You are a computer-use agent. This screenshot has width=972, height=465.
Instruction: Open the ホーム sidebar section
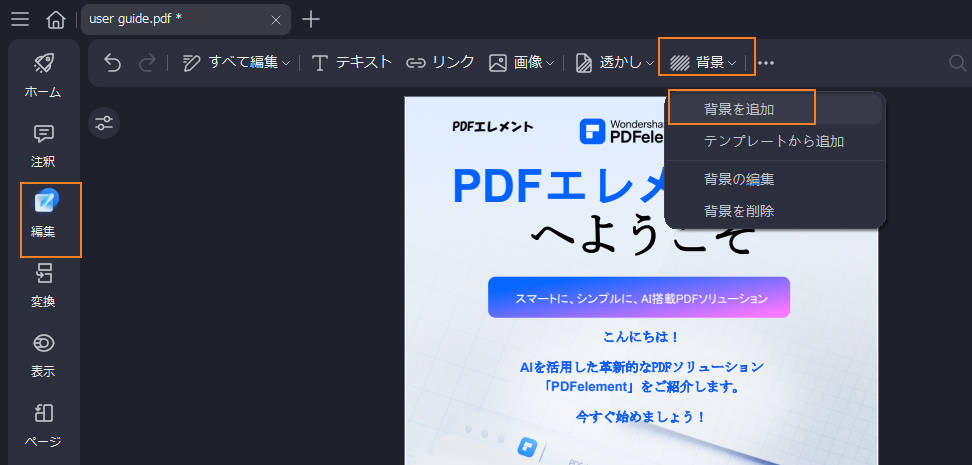43,75
